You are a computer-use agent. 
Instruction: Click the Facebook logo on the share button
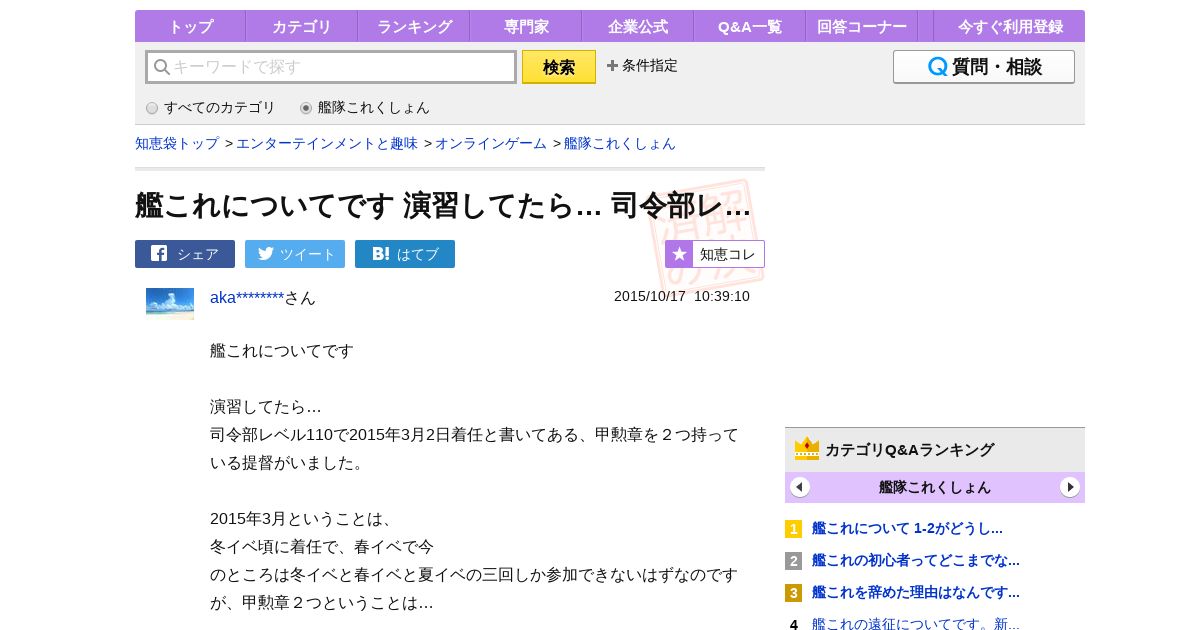[x=159, y=254]
